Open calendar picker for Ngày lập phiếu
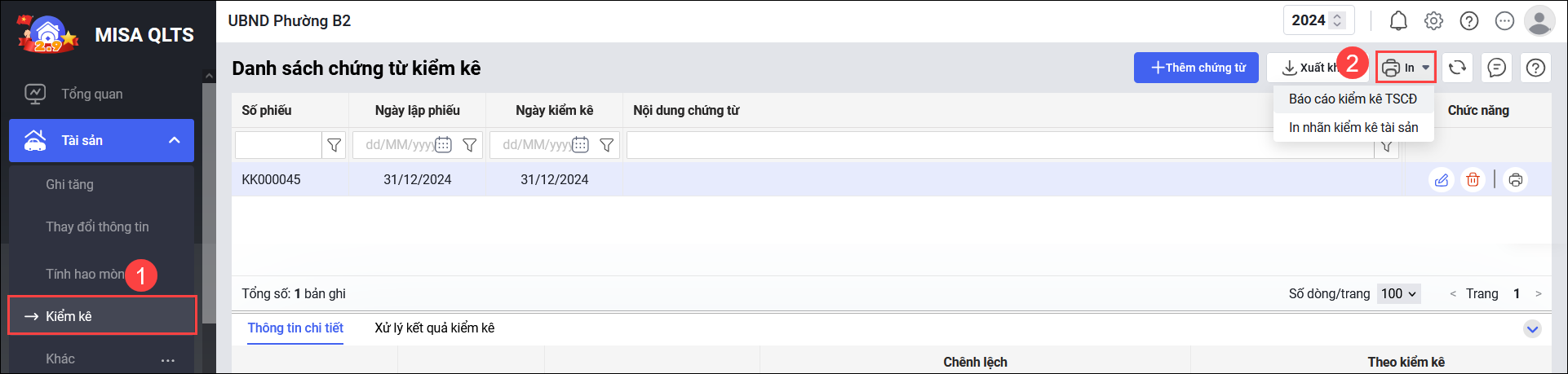Viewport: 1568px width, 374px height. tap(443, 145)
